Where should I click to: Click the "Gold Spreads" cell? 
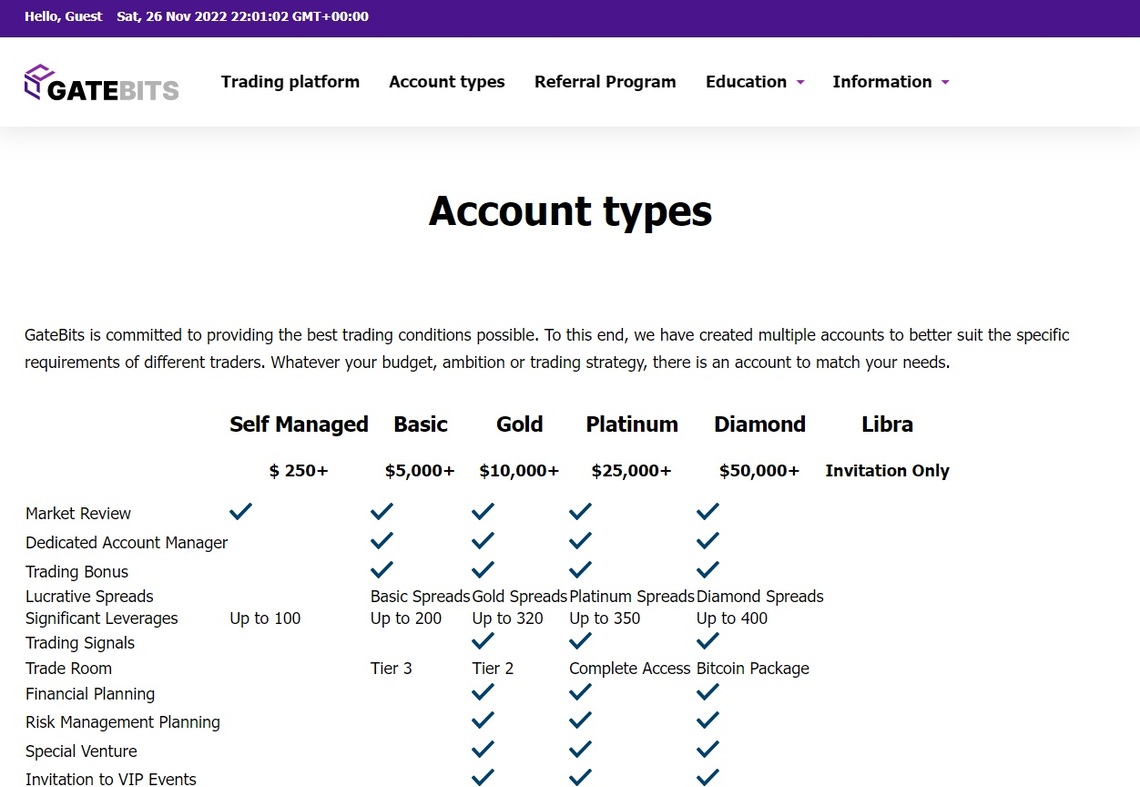click(x=519, y=596)
